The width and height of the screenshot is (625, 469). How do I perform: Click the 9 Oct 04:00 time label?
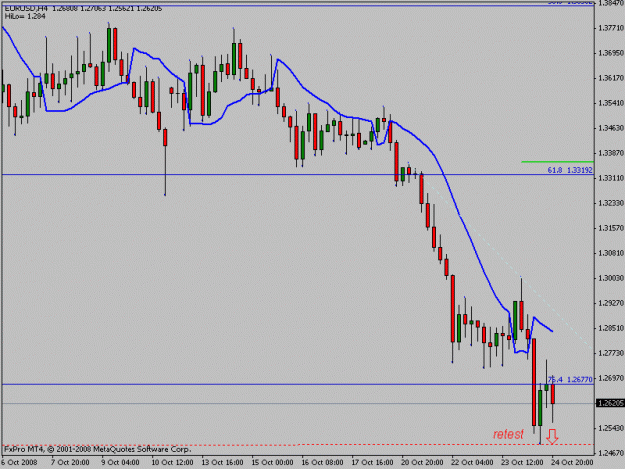120,463
